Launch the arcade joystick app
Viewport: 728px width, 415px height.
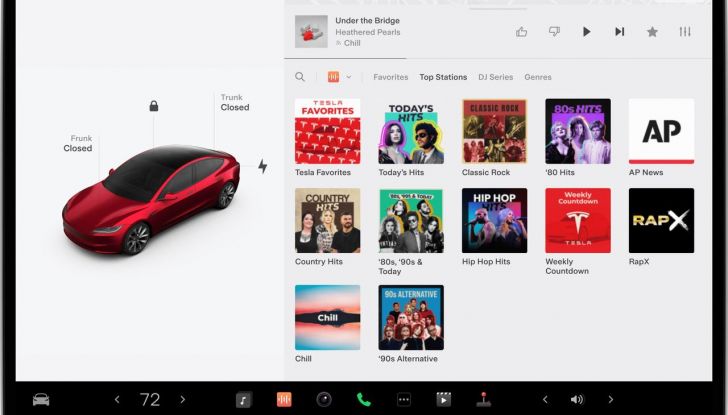[x=484, y=399]
